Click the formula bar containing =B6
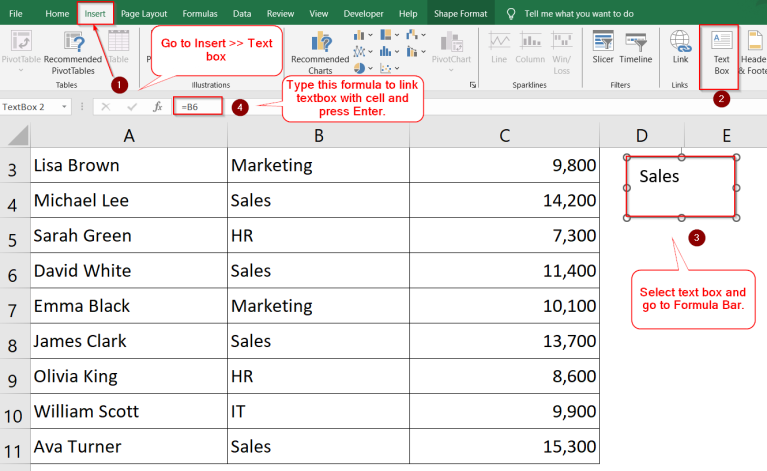 coord(196,106)
